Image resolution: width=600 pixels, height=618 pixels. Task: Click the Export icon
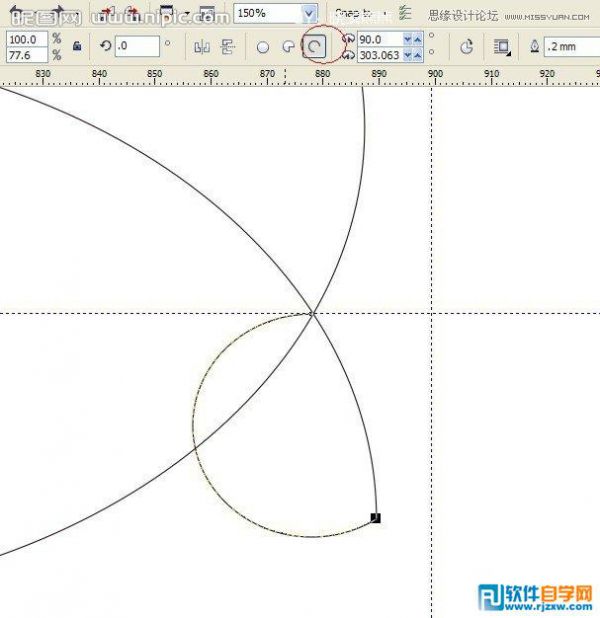tap(133, 14)
